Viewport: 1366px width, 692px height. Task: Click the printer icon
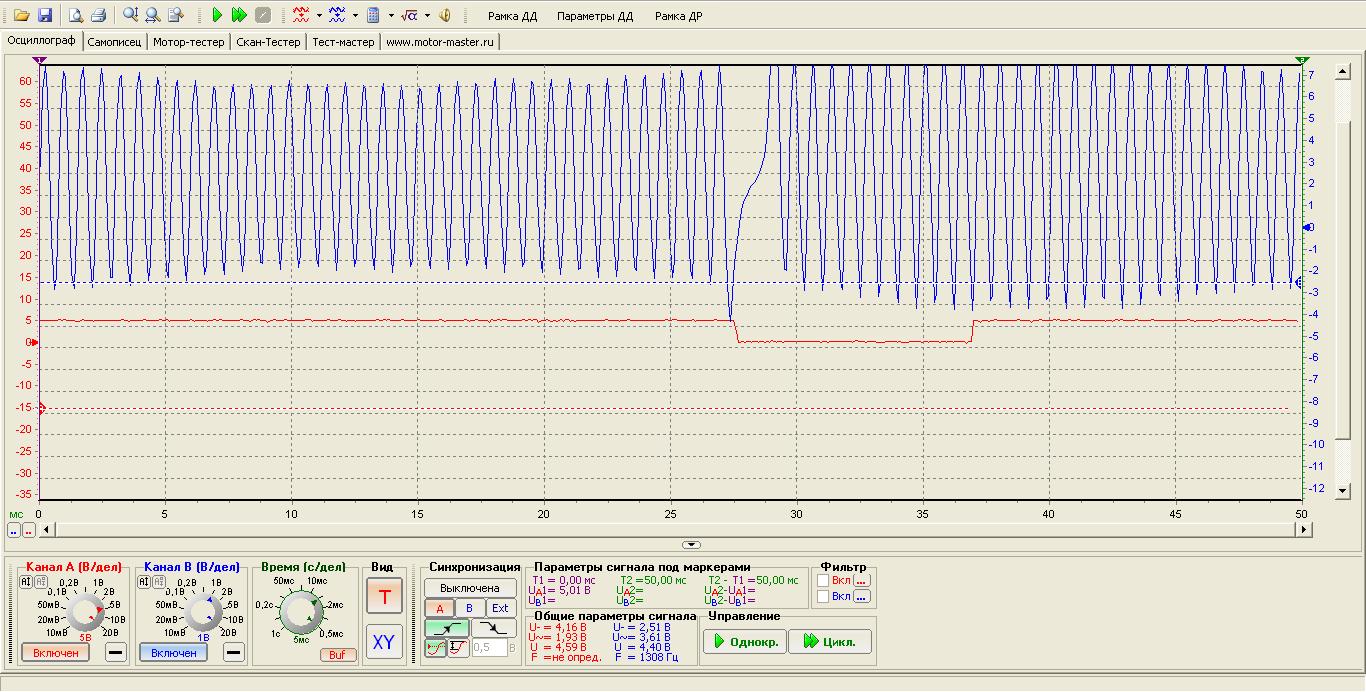(x=98, y=15)
